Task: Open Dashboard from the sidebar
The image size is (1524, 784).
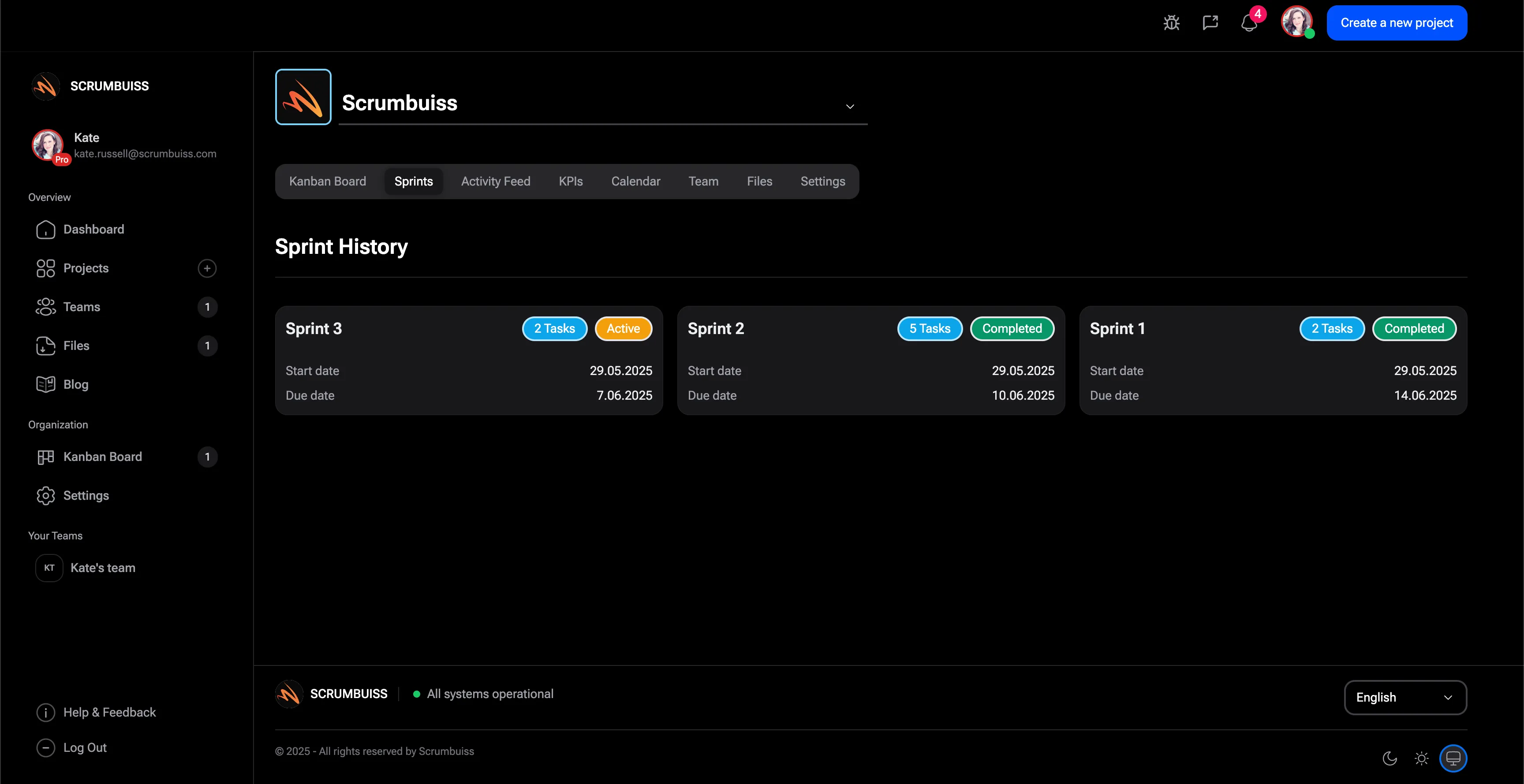Action: coord(93,230)
